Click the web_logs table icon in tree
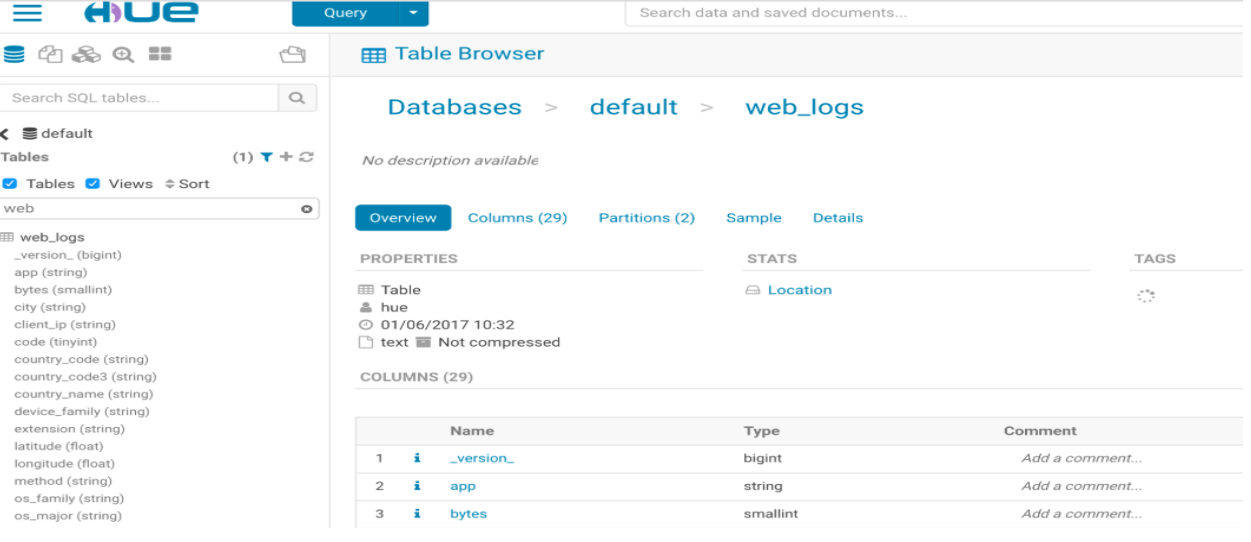Viewport: 1251px width, 542px height. point(7,237)
